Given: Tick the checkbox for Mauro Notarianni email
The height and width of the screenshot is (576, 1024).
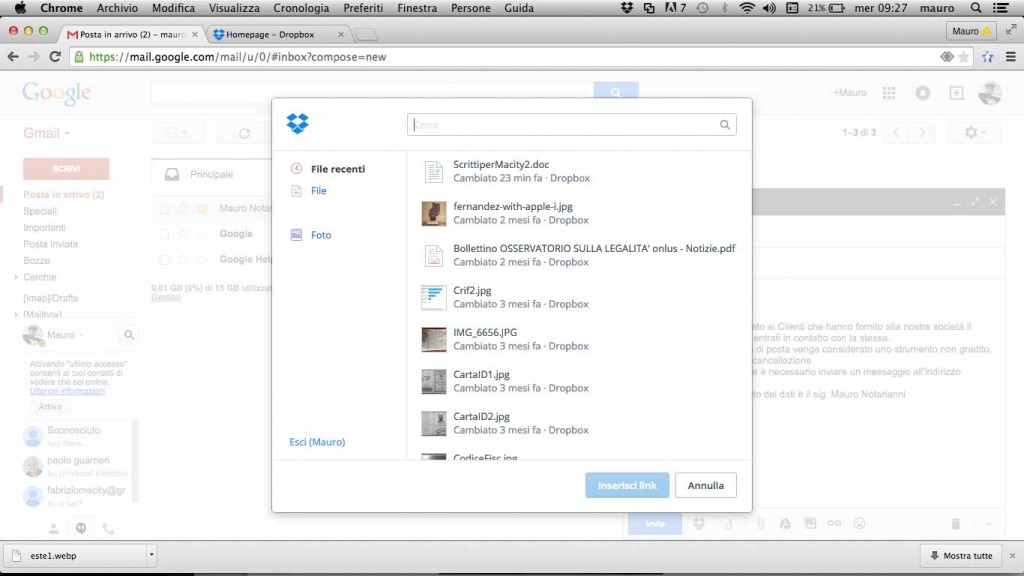Looking at the screenshot, I should tap(164, 208).
